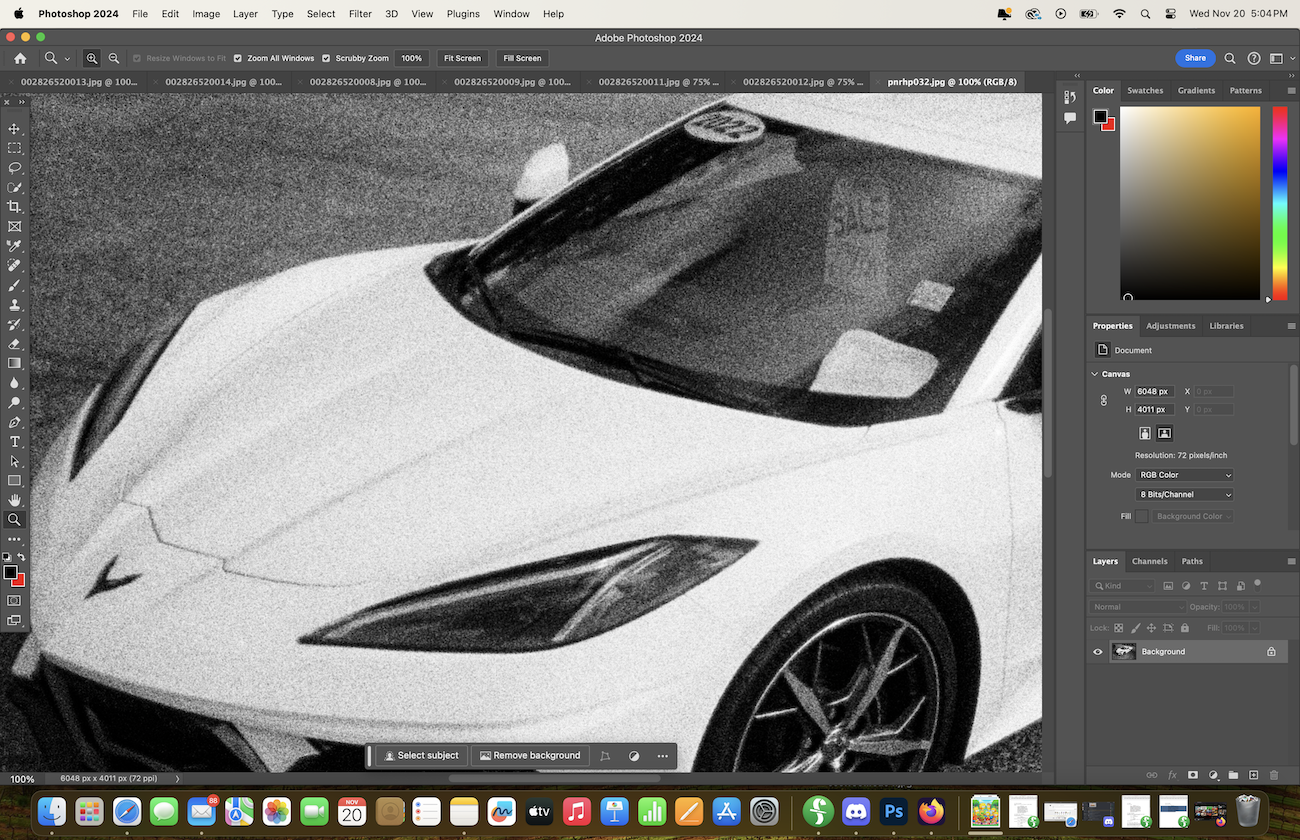The height and width of the screenshot is (840, 1300).
Task: Select the Lasso tool
Action: click(x=14, y=168)
